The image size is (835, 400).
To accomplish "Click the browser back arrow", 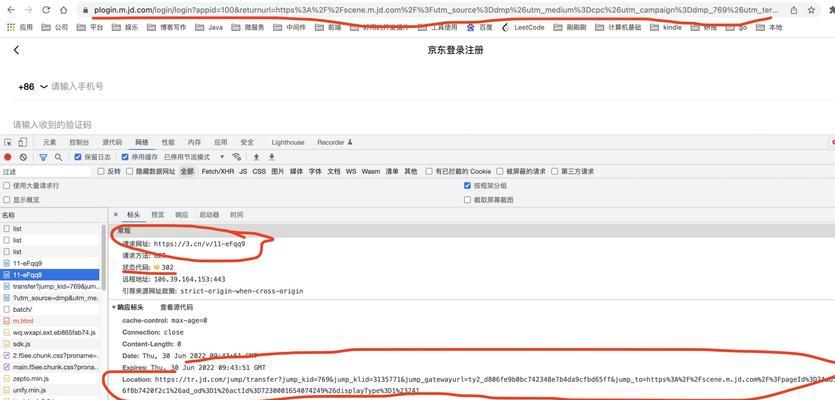I will pos(12,10).
